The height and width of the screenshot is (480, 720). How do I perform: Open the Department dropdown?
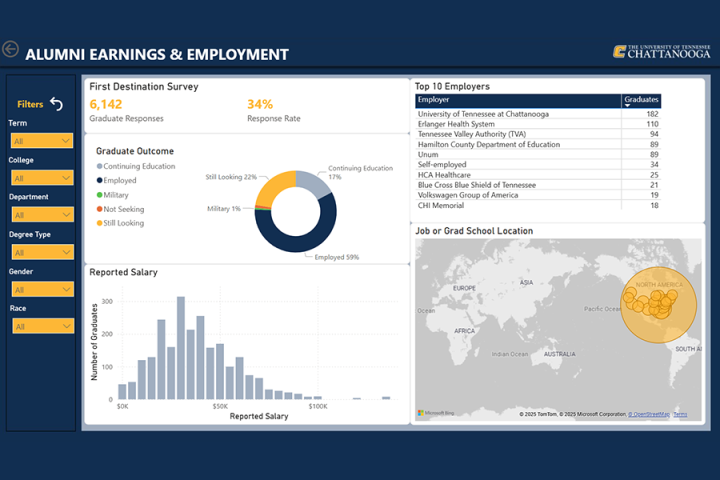[x=41, y=215]
